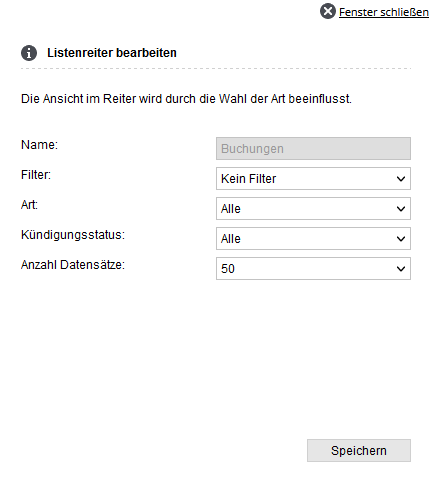The width and height of the screenshot is (435, 477).
Task: Open the Anzahl Datensätze dropdown showing 50
Action: coord(313,268)
